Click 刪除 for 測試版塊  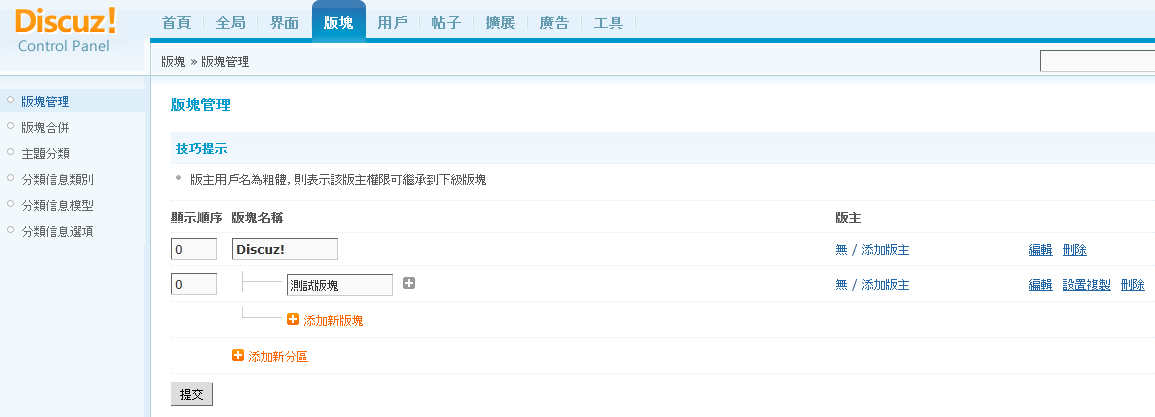pos(1133,284)
